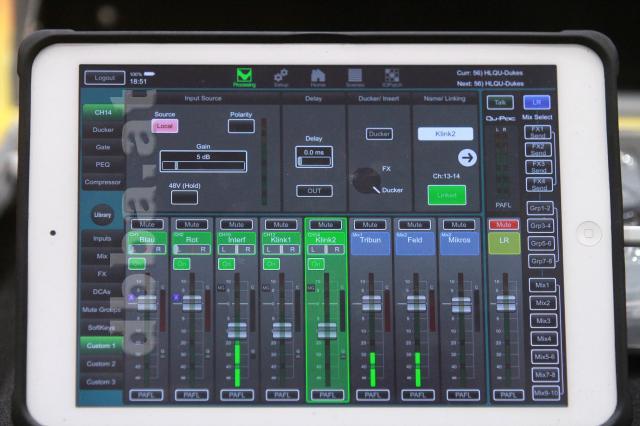Open the Scenes icon
640x426 pixels.
tap(355, 76)
